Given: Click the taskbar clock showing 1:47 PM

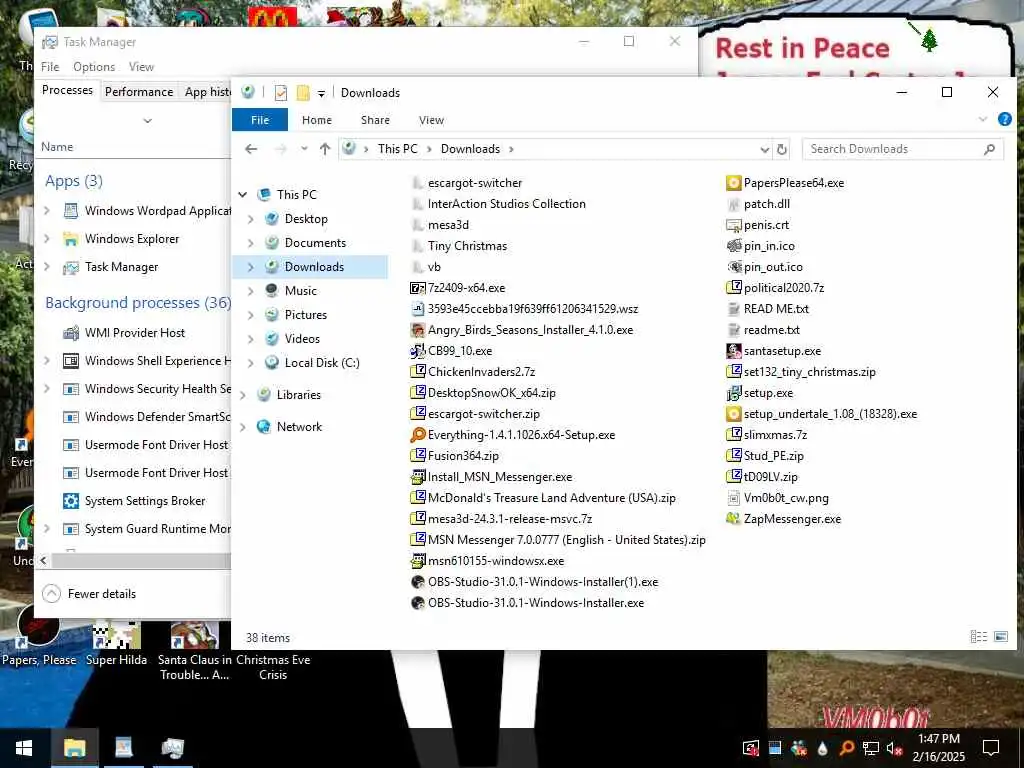Looking at the screenshot, I should (x=938, y=748).
